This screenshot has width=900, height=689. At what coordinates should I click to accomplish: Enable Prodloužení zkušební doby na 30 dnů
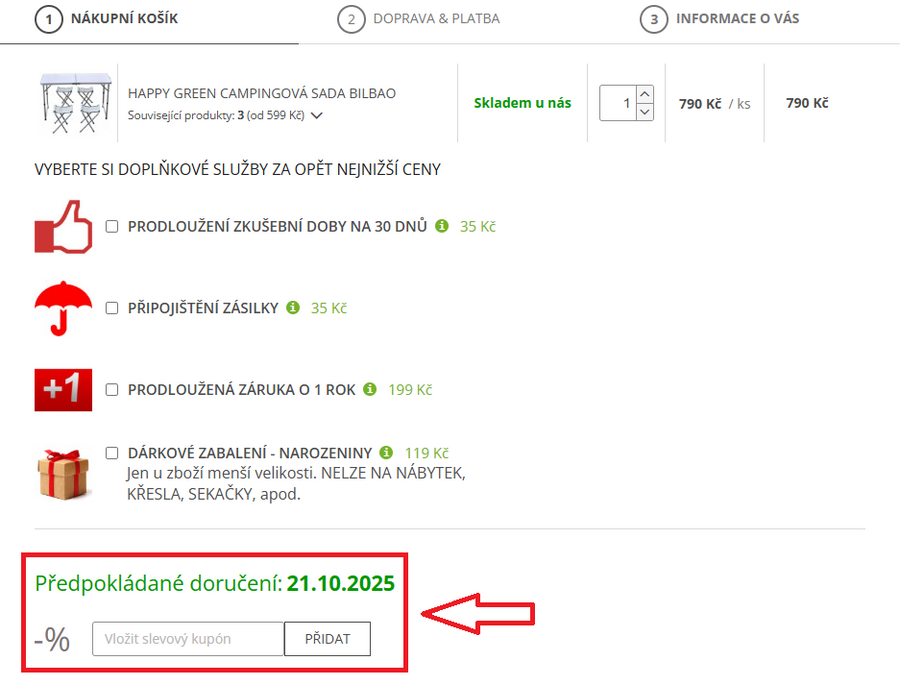click(x=112, y=227)
